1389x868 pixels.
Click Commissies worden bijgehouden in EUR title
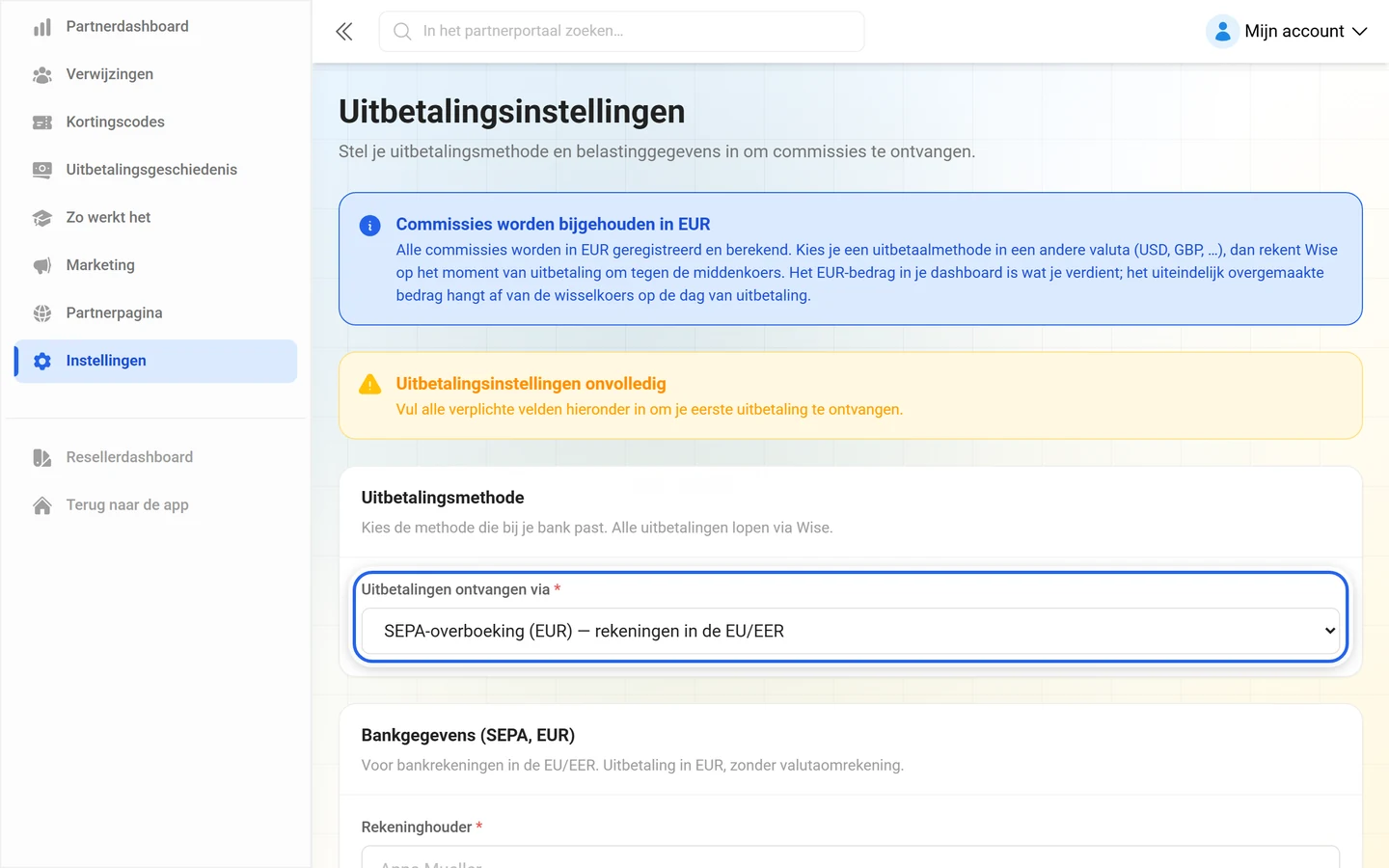[553, 225]
